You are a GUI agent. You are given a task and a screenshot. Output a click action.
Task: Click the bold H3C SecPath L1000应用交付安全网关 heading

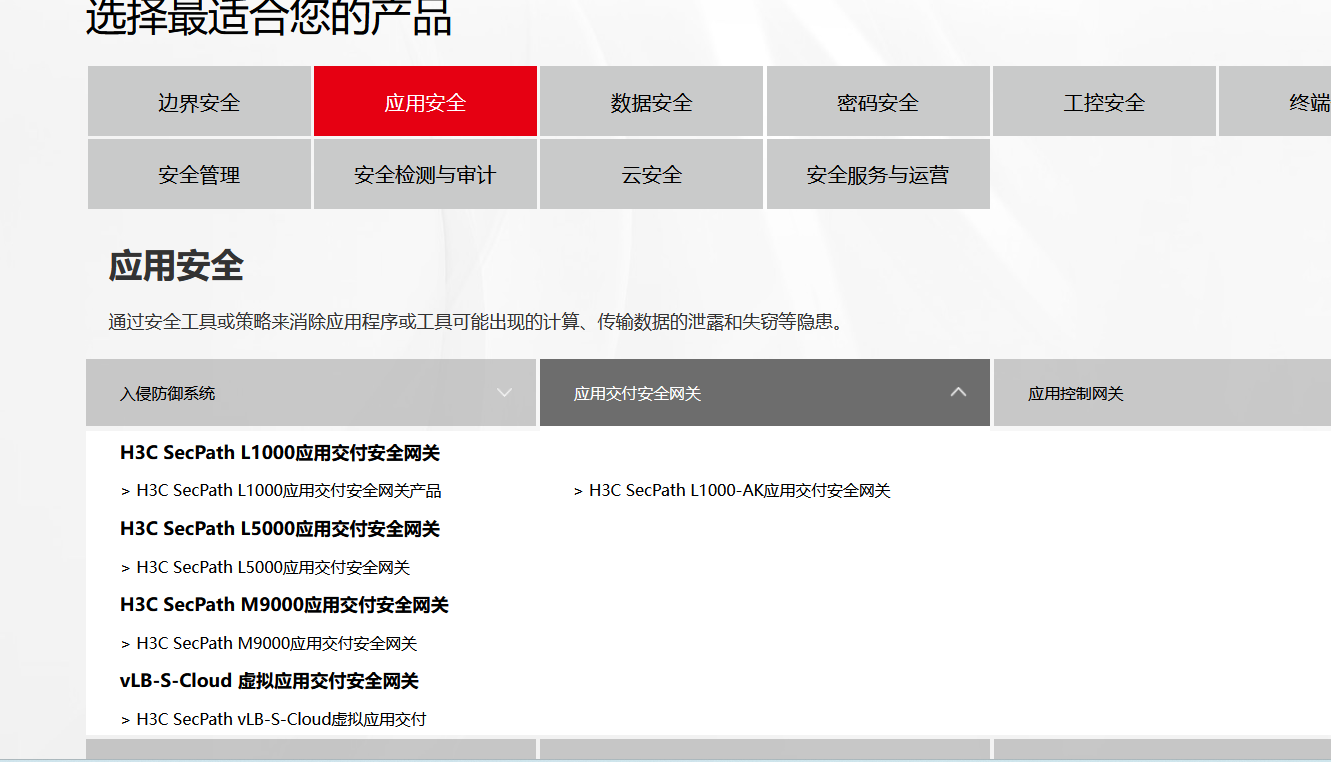click(x=280, y=453)
